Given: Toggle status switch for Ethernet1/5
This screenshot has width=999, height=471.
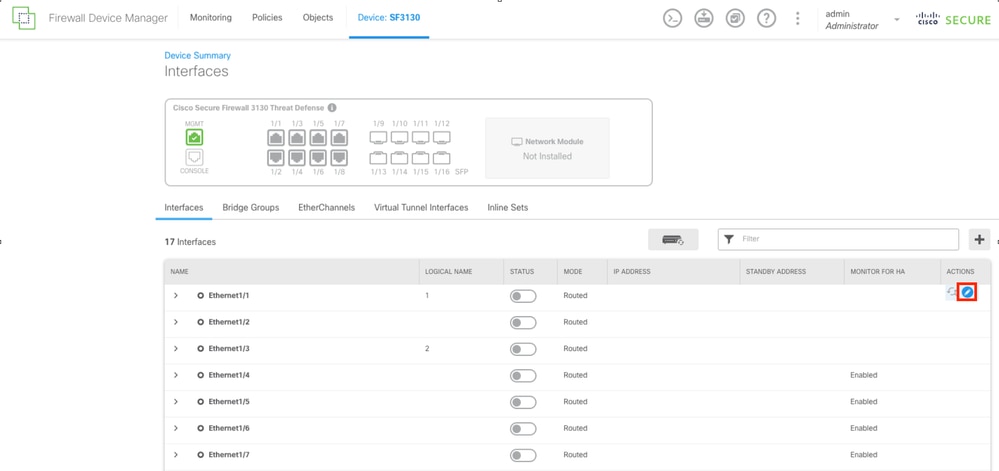Looking at the screenshot, I should (523, 402).
